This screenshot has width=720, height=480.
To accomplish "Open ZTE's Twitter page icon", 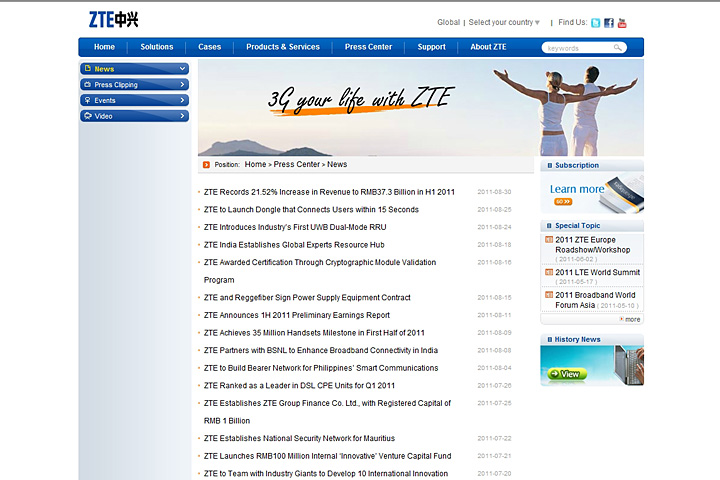I will pos(596,23).
